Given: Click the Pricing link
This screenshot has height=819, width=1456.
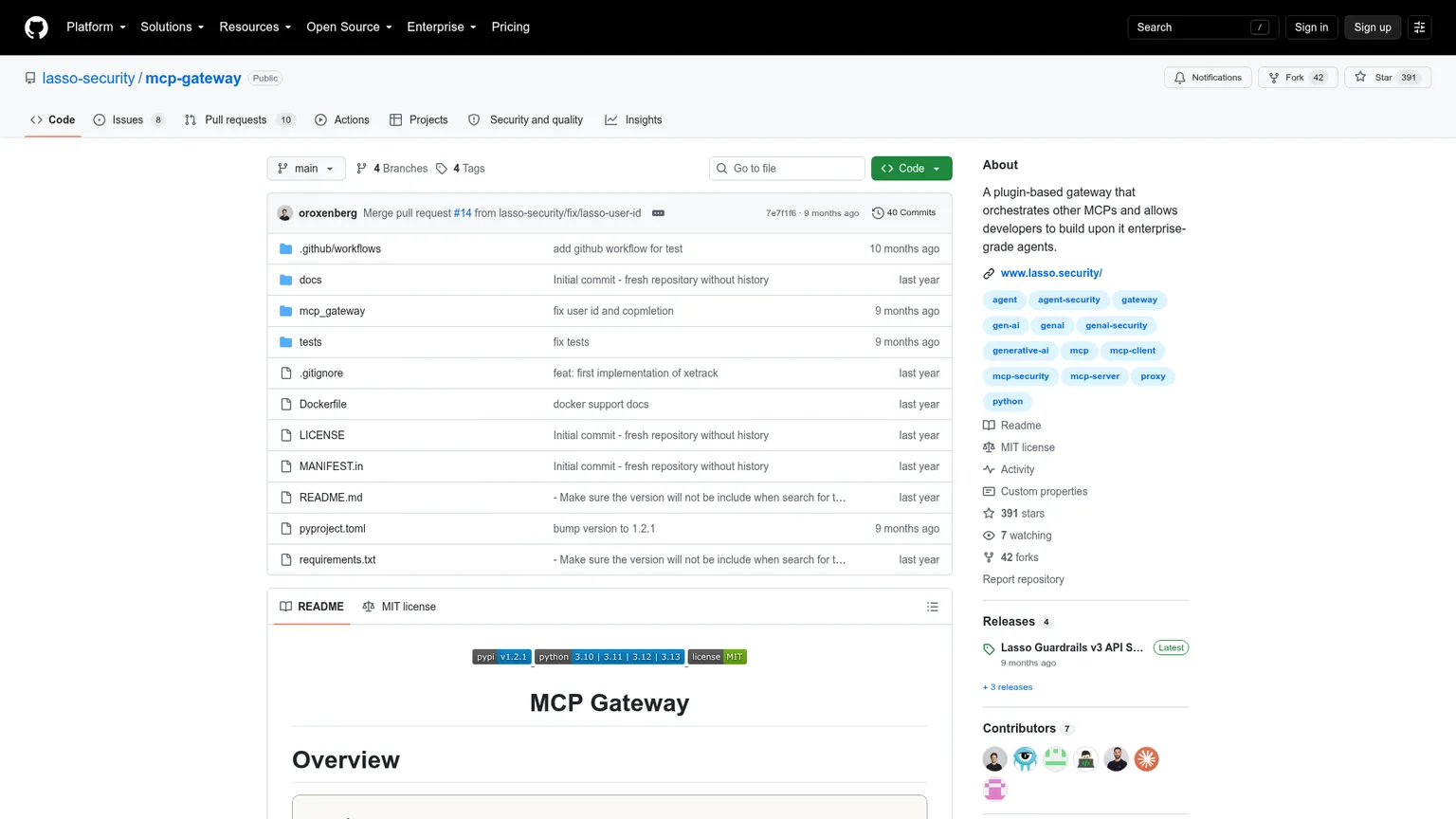Looking at the screenshot, I should click(x=510, y=27).
